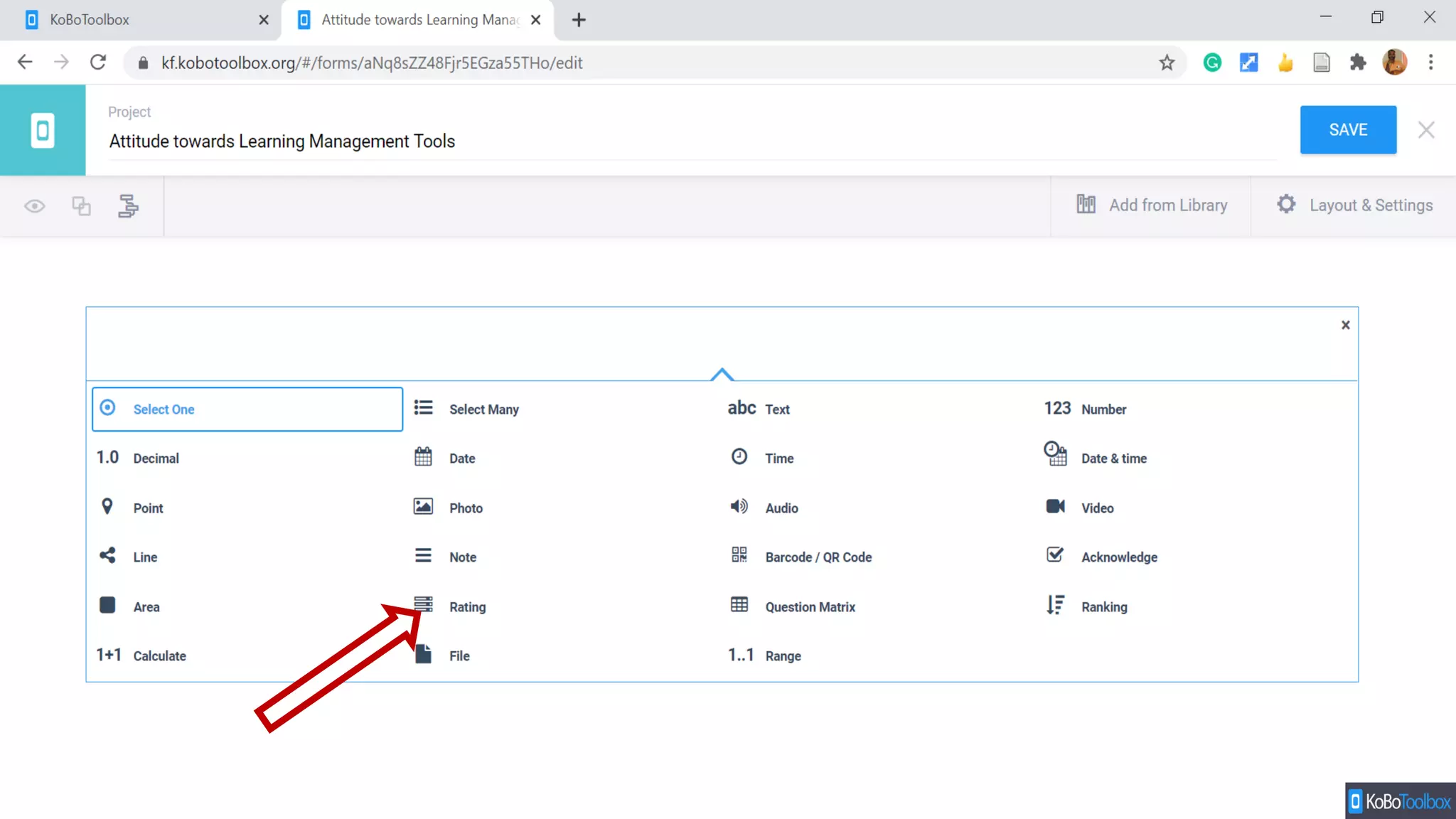This screenshot has height=819, width=1456.
Task: Pick the Ranking question type icon
Action: coord(1055,605)
